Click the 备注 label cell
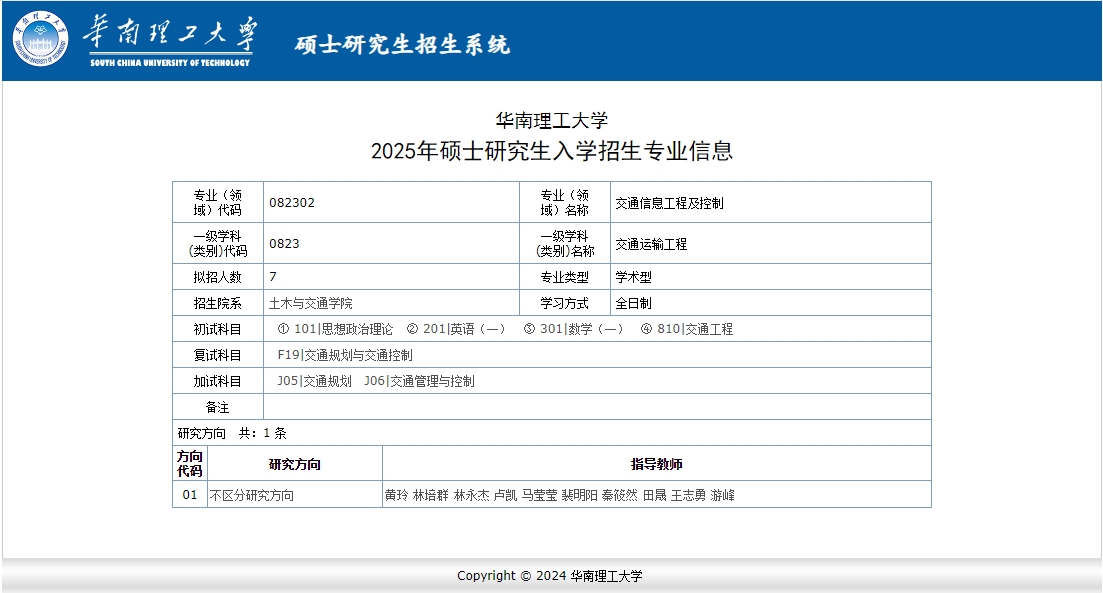This screenshot has height=593, width=1103. coord(218,407)
